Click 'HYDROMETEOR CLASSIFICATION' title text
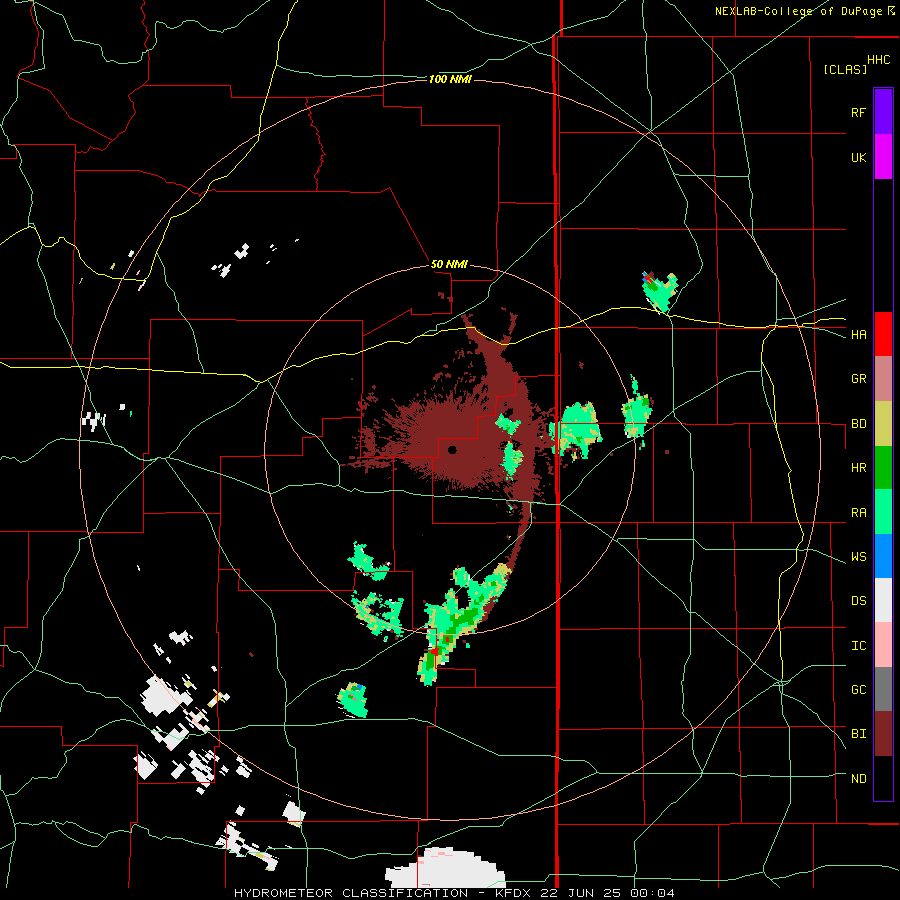 (351, 893)
